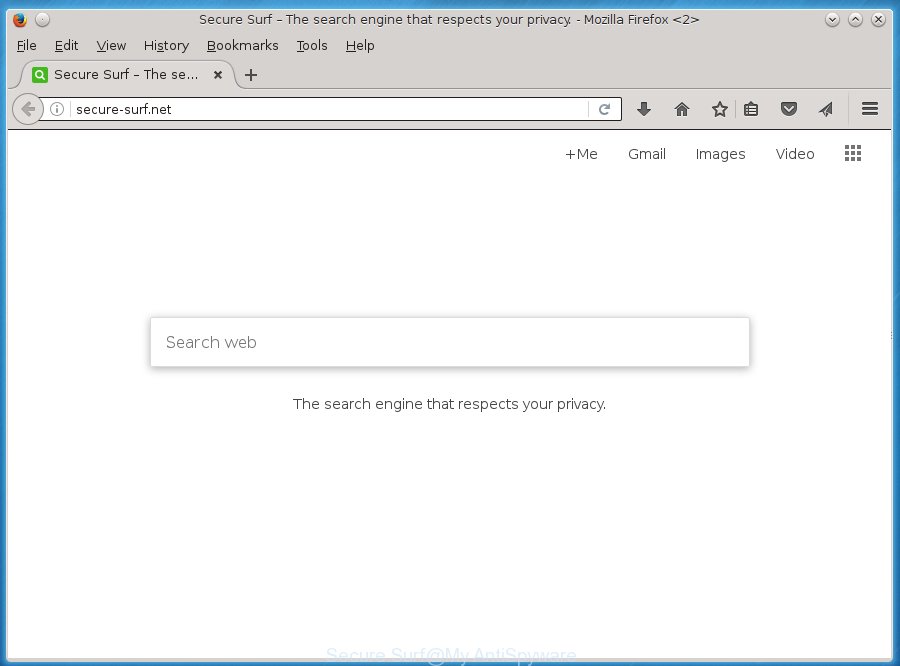Click the +Me link

pos(581,154)
